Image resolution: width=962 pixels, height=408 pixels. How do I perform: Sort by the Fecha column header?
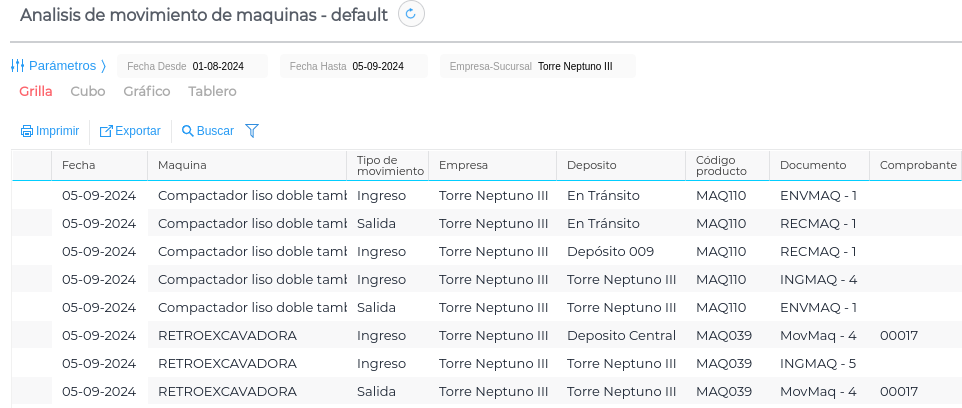coord(79,165)
